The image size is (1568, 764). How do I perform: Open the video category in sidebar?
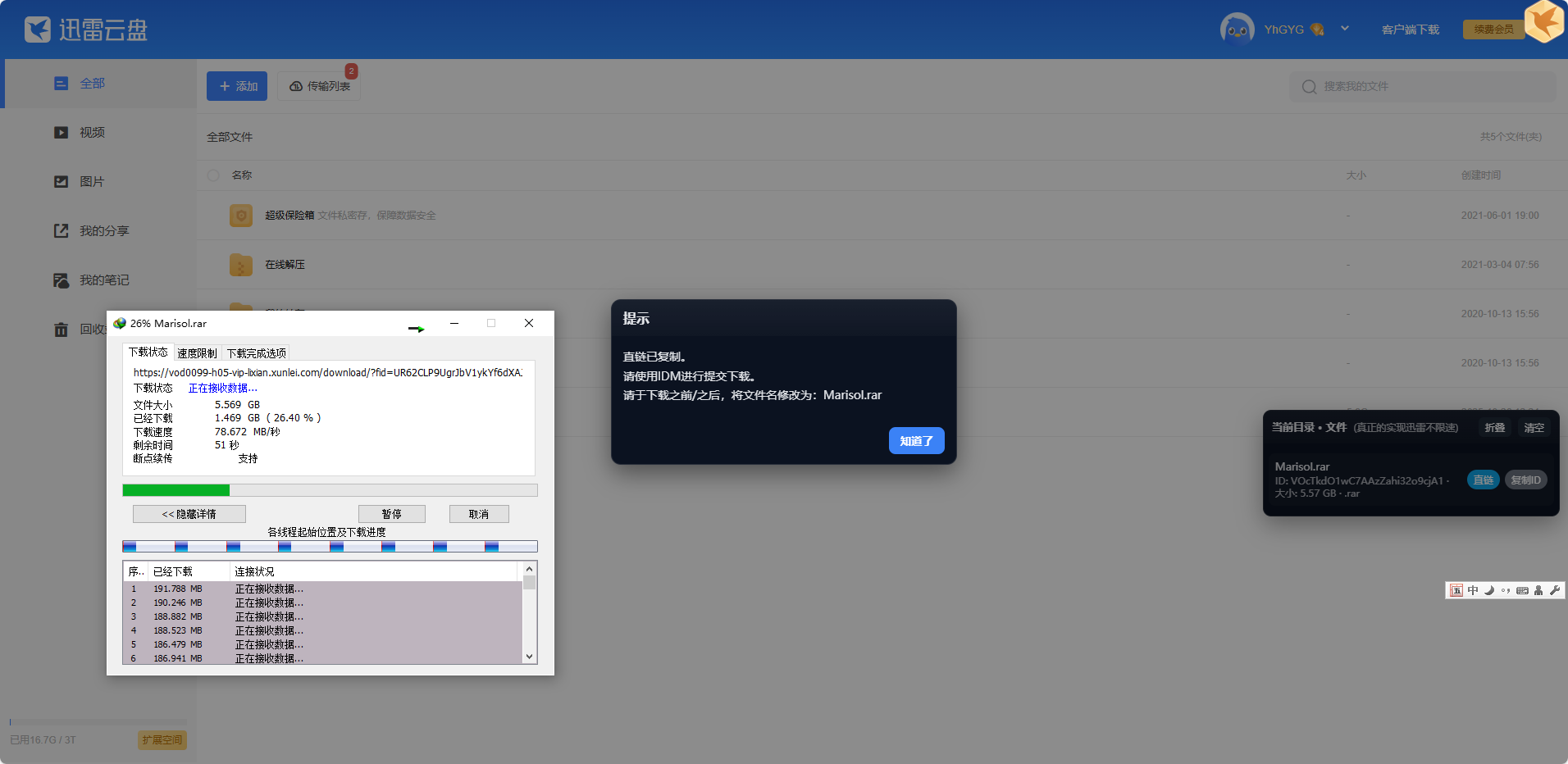point(91,133)
